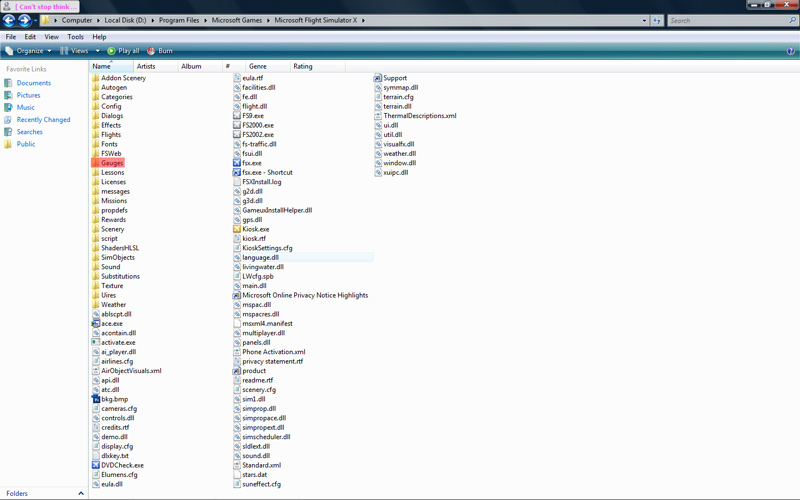This screenshot has height=500, width=800.
Task: Click the Gauges folder icon
Action: [x=96, y=163]
